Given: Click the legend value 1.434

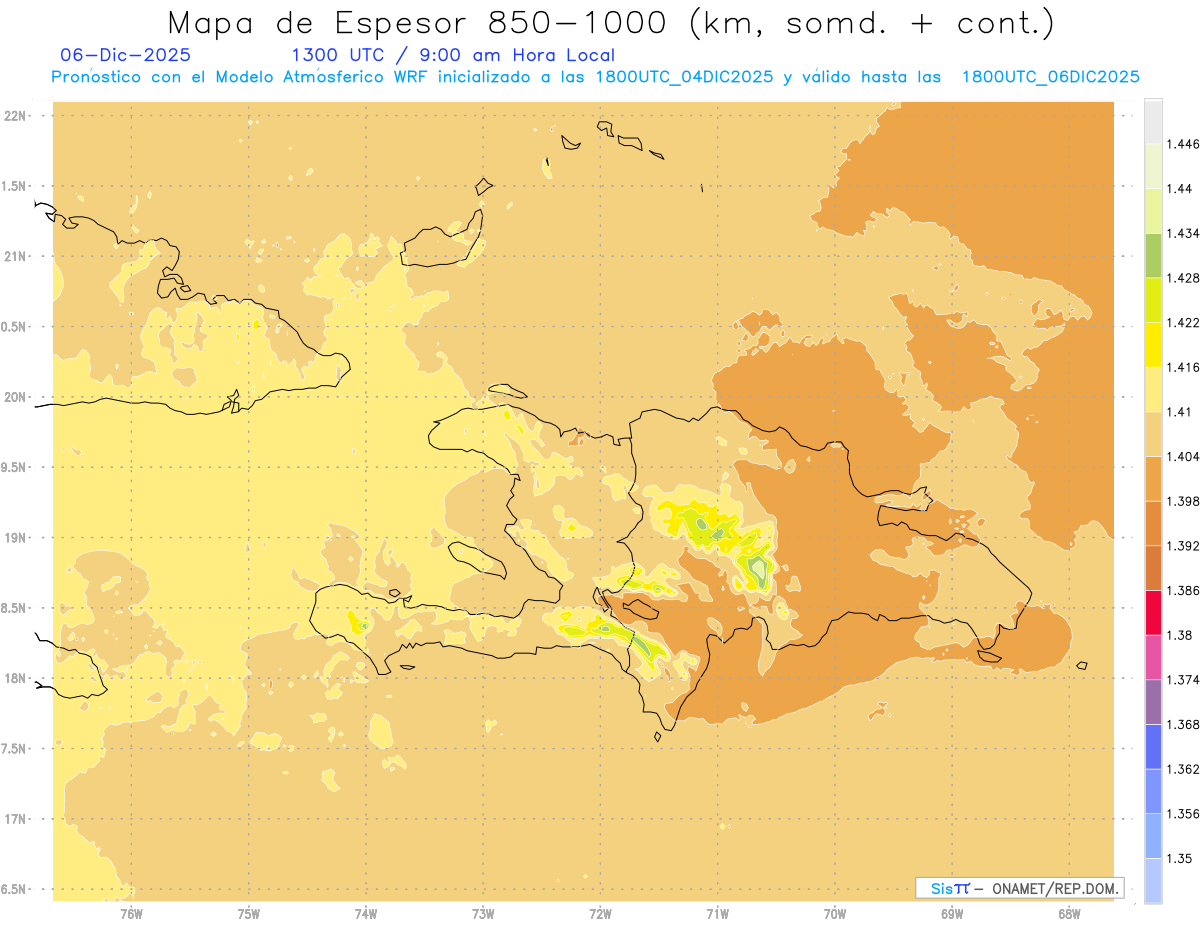Looking at the screenshot, I should click(1183, 233).
